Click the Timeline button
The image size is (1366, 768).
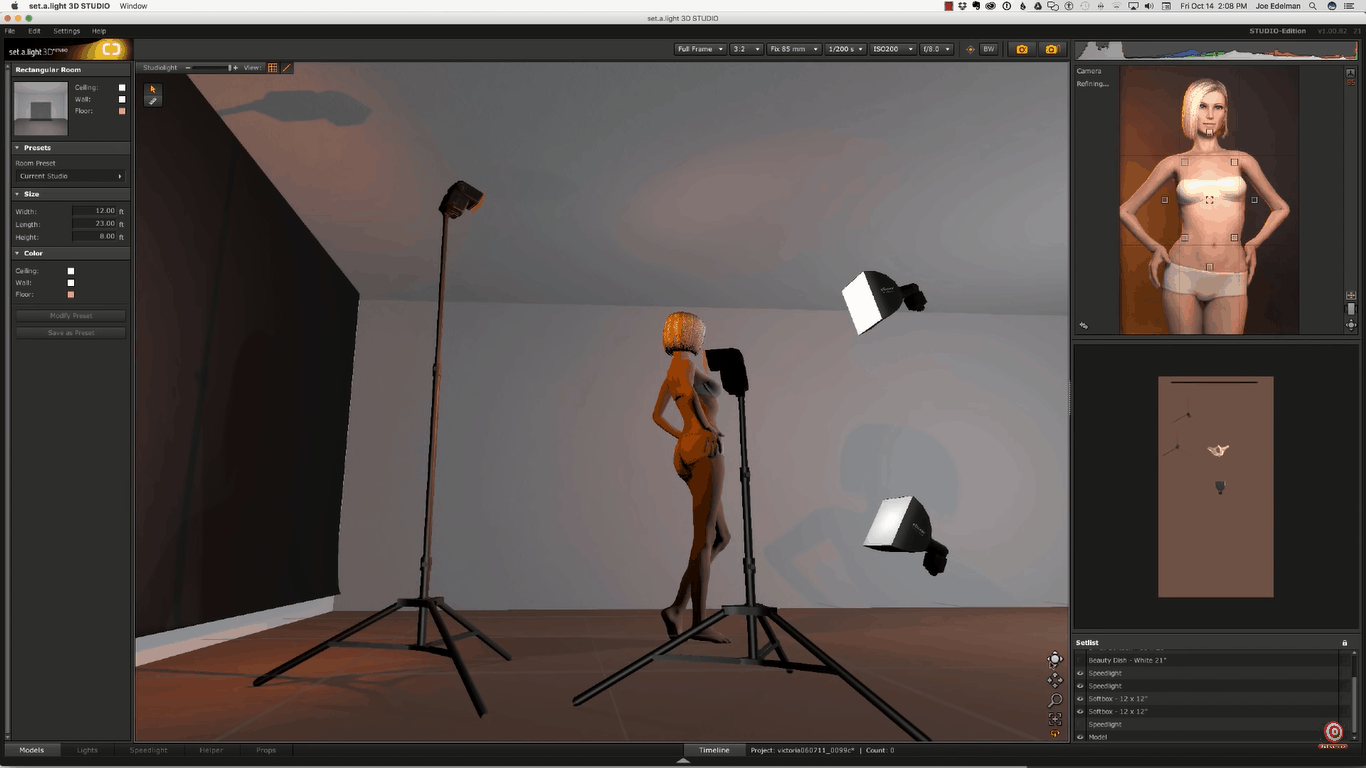pyautogui.click(x=714, y=750)
